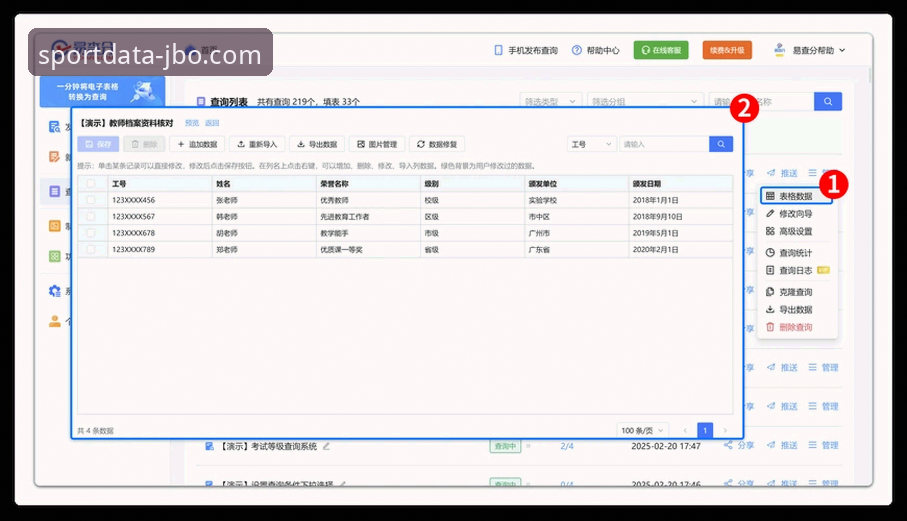This screenshot has height=521, width=907.
Task: Click the 优质课一等奖 cell
Action: point(368,250)
